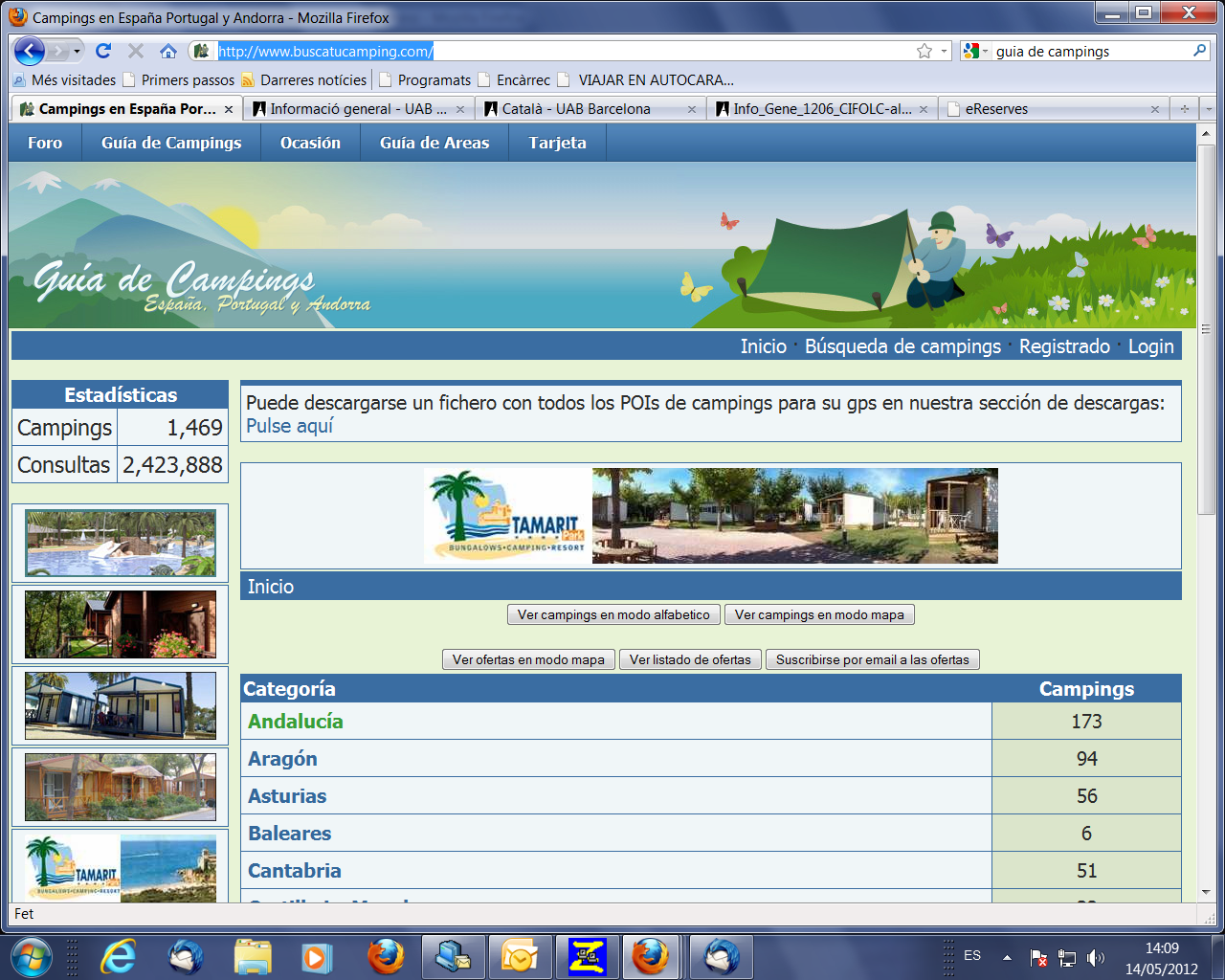This screenshot has height=980, width=1225.
Task: Click the Tamarit Park resort banner
Action: tap(710, 516)
